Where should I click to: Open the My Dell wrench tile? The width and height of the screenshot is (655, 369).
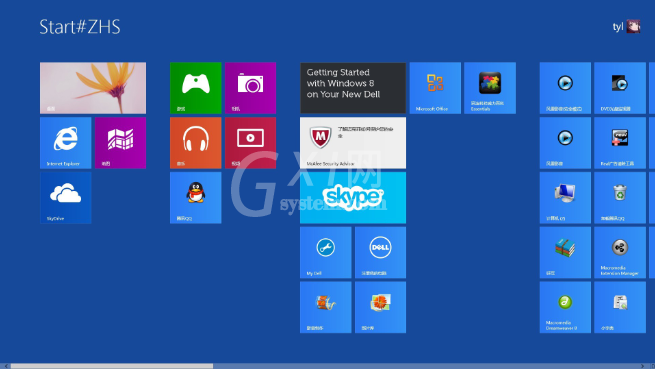(325, 252)
